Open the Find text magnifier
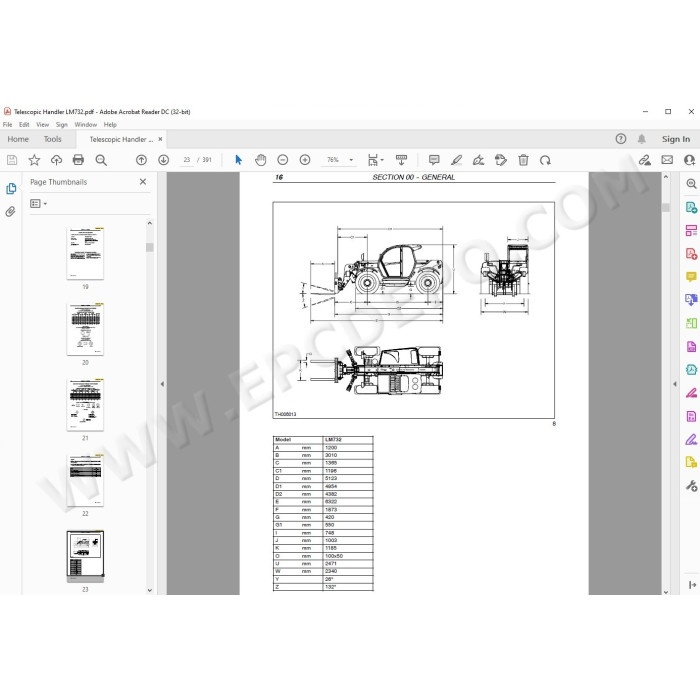 pyautogui.click(x=101, y=160)
